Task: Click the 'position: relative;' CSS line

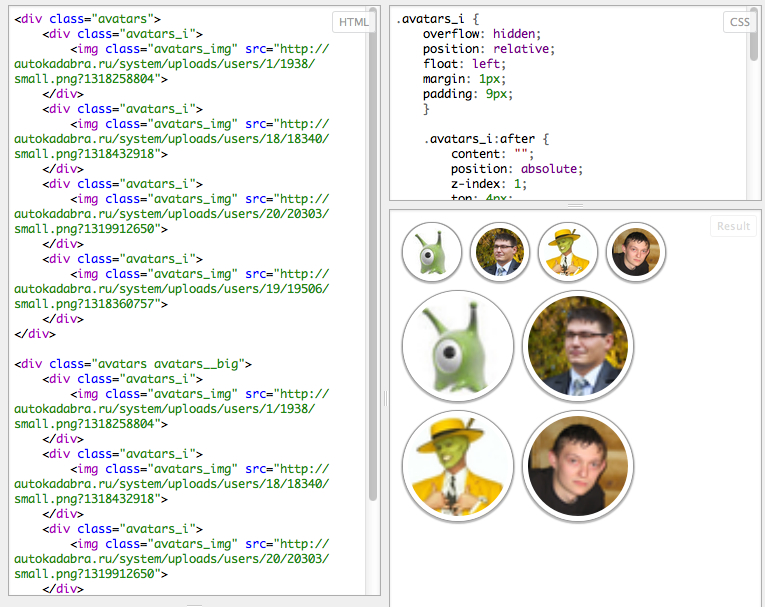Action: click(x=489, y=49)
